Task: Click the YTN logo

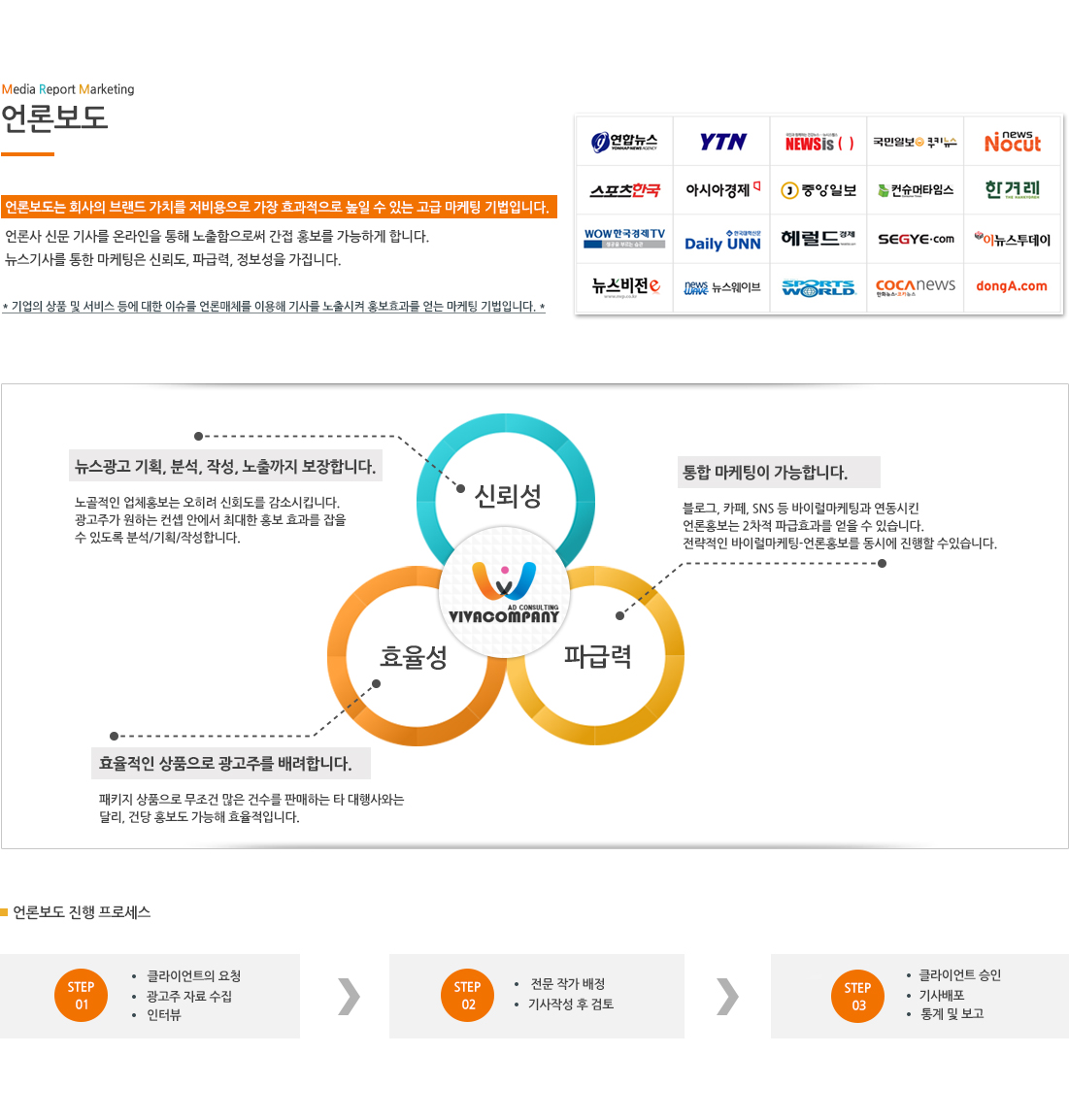Action: pos(722,142)
